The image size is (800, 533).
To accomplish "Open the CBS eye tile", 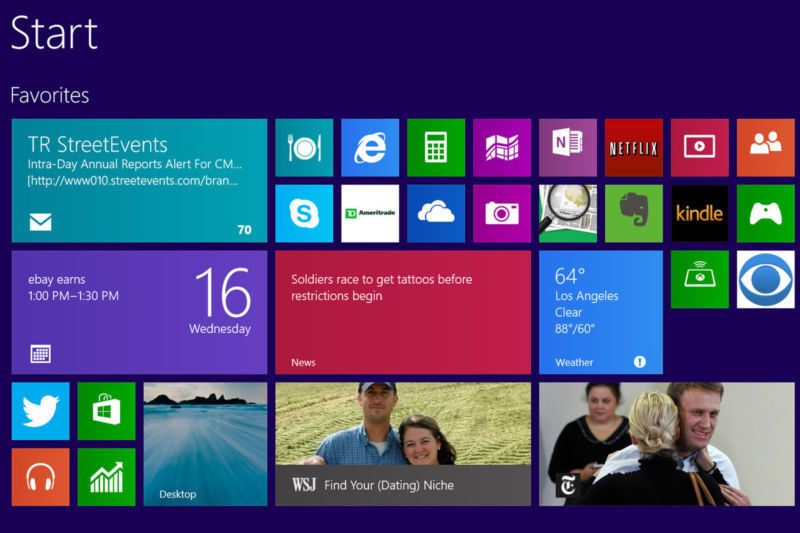I will point(765,279).
